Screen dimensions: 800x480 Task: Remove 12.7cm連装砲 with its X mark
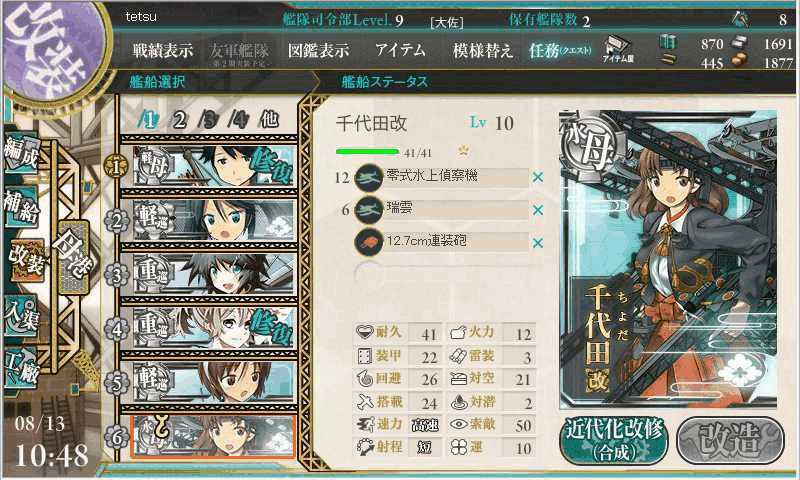coord(537,243)
